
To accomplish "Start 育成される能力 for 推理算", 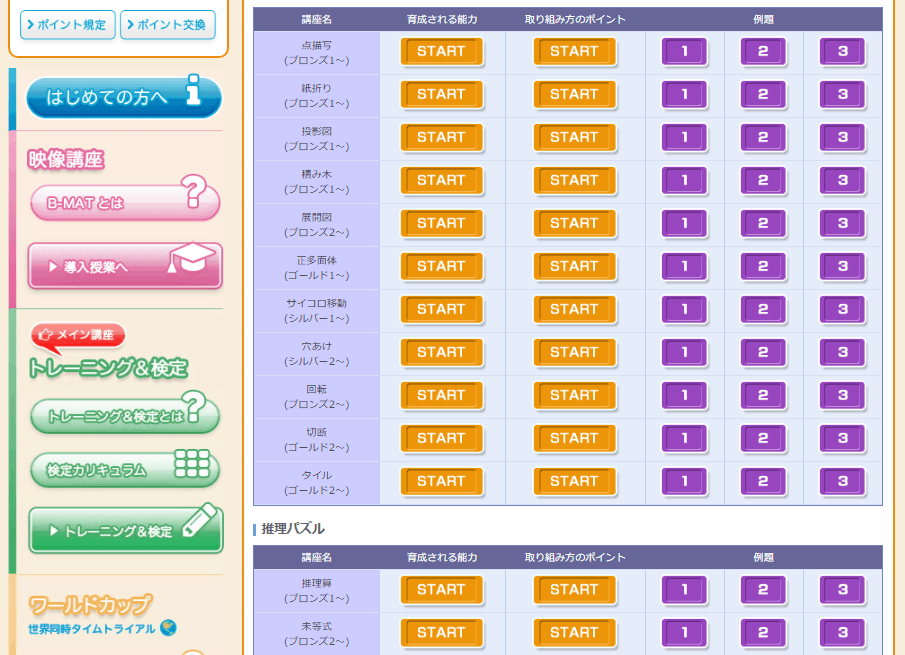I will (441, 590).
